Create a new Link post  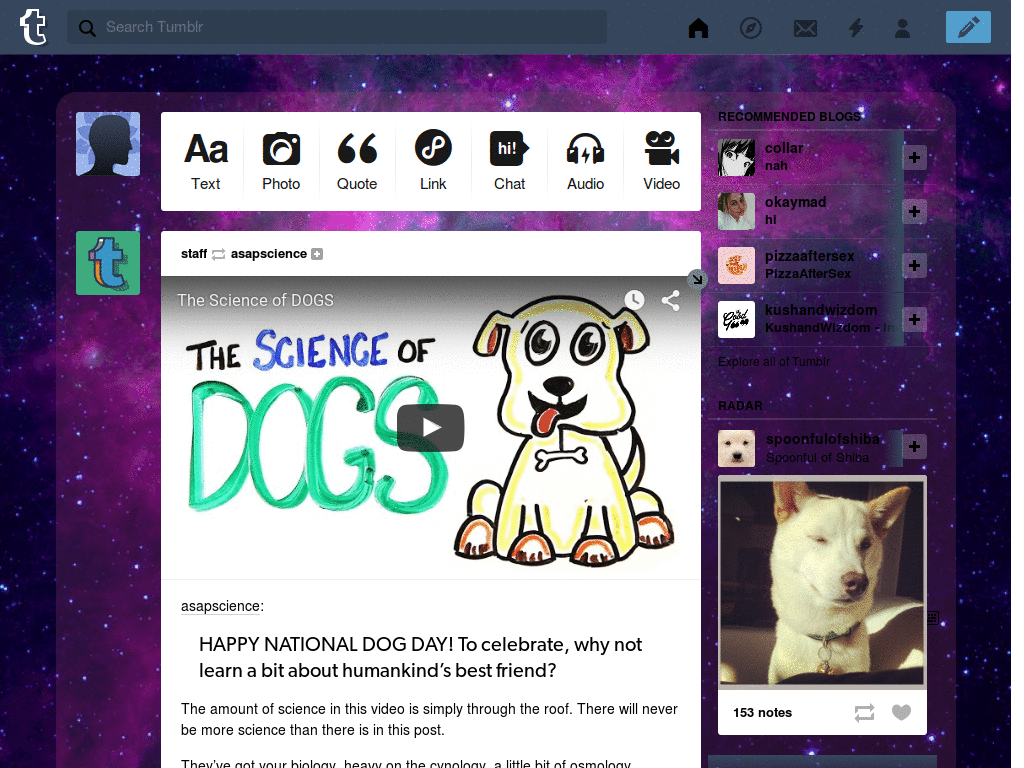(433, 161)
